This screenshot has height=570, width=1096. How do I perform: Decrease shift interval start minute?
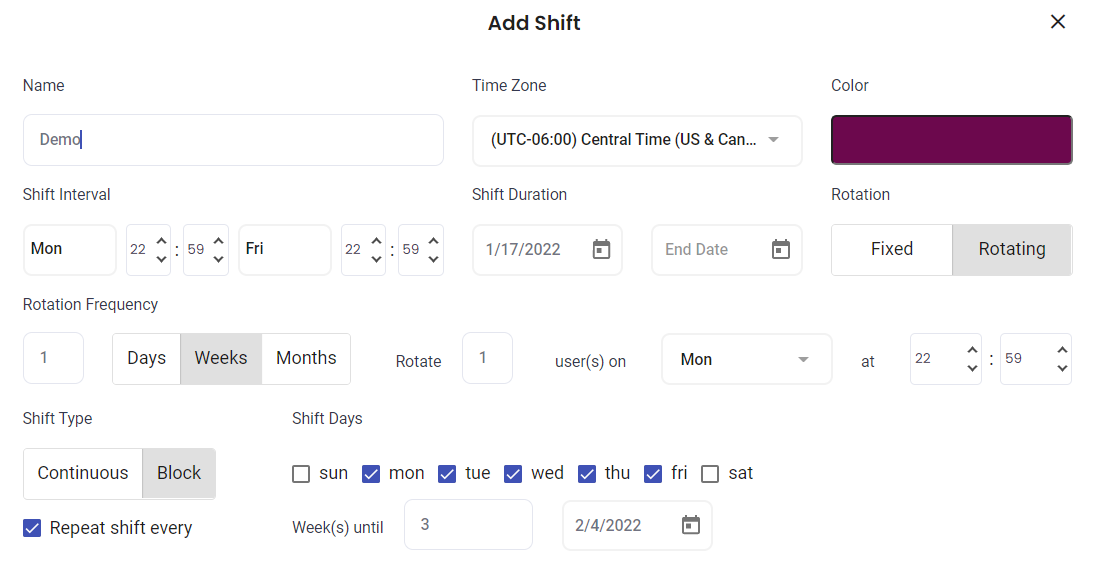click(219, 259)
